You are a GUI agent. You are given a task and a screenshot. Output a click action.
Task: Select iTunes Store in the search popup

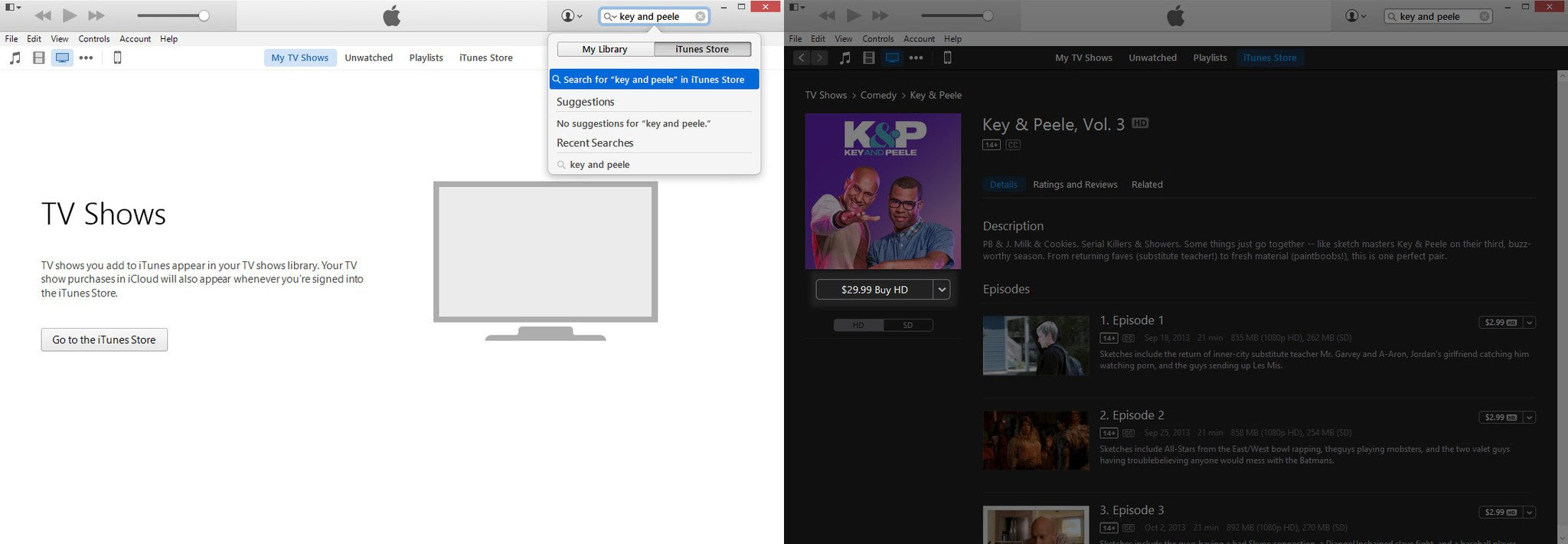click(702, 49)
